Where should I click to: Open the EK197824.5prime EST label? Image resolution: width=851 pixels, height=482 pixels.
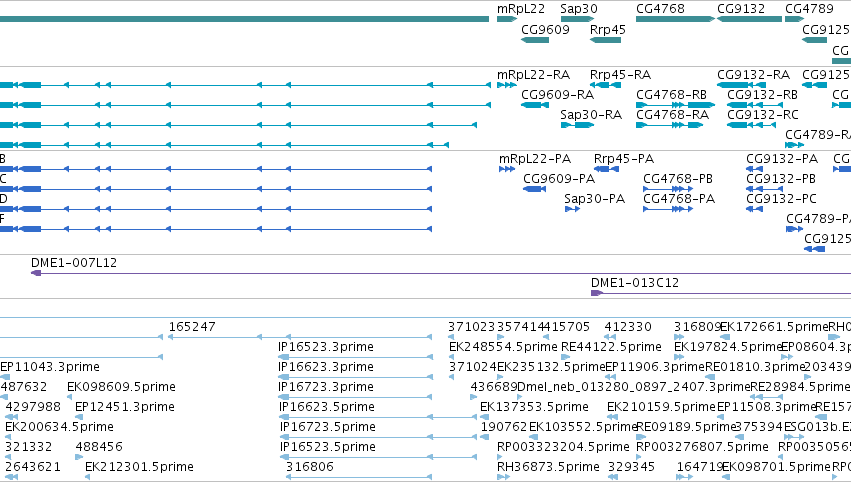[728, 347]
